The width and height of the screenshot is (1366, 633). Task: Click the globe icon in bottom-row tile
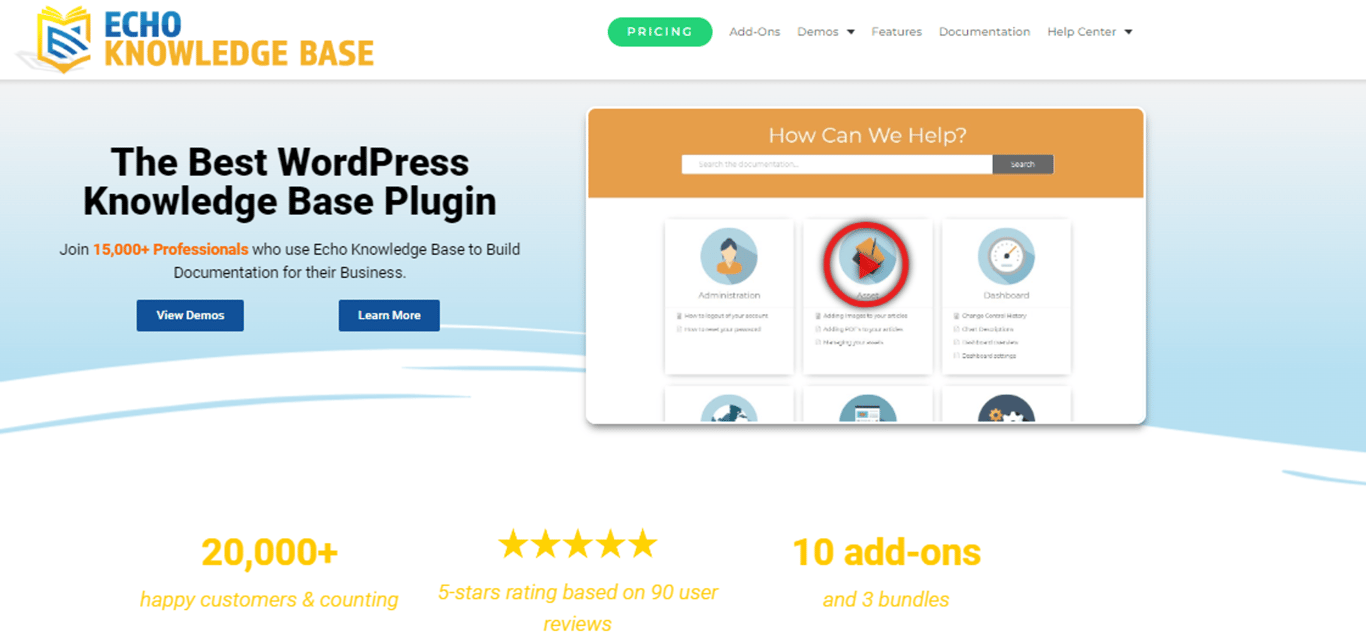pos(729,408)
